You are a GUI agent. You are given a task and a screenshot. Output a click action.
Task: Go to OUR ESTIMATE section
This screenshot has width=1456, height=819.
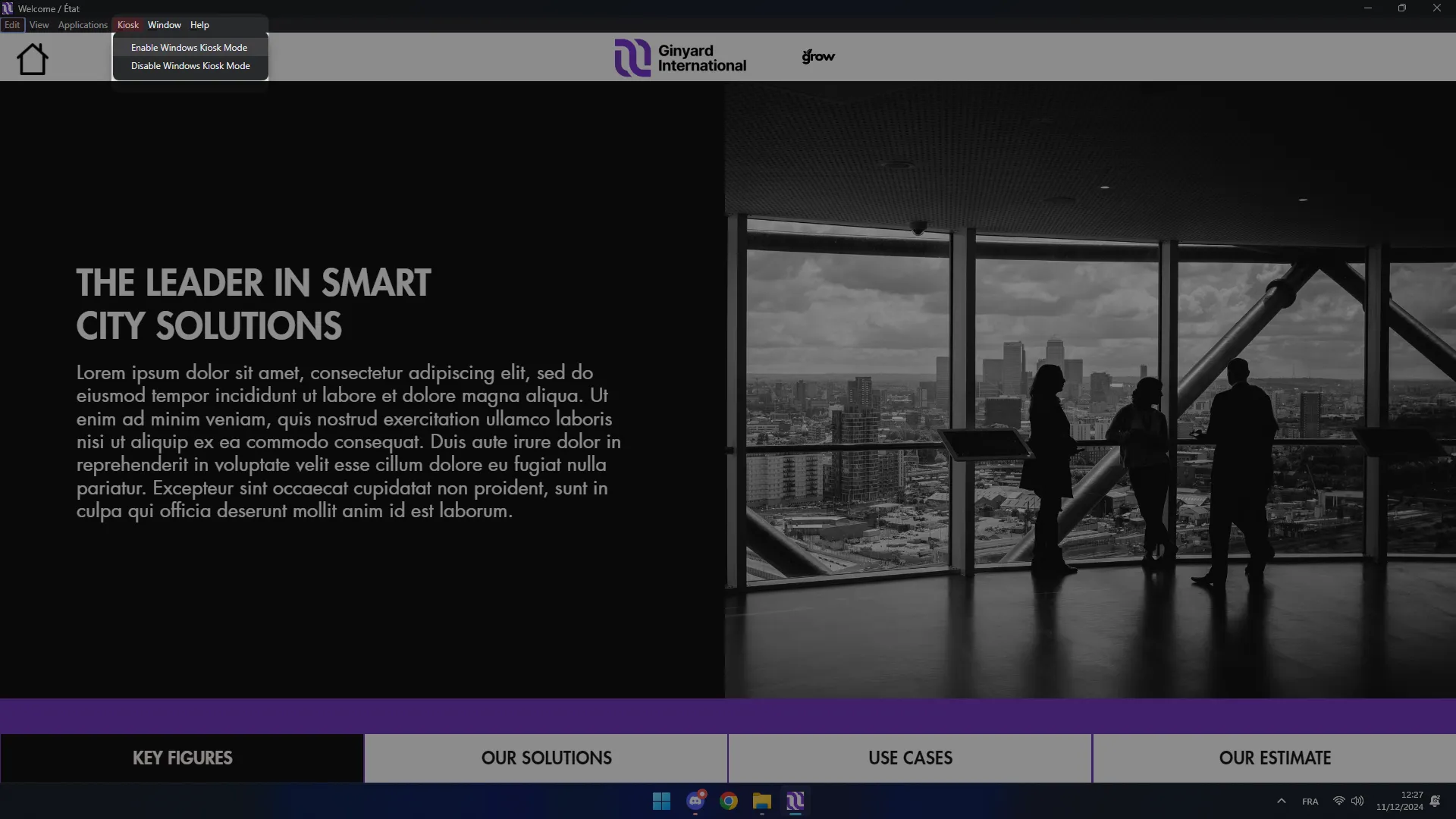point(1275,758)
